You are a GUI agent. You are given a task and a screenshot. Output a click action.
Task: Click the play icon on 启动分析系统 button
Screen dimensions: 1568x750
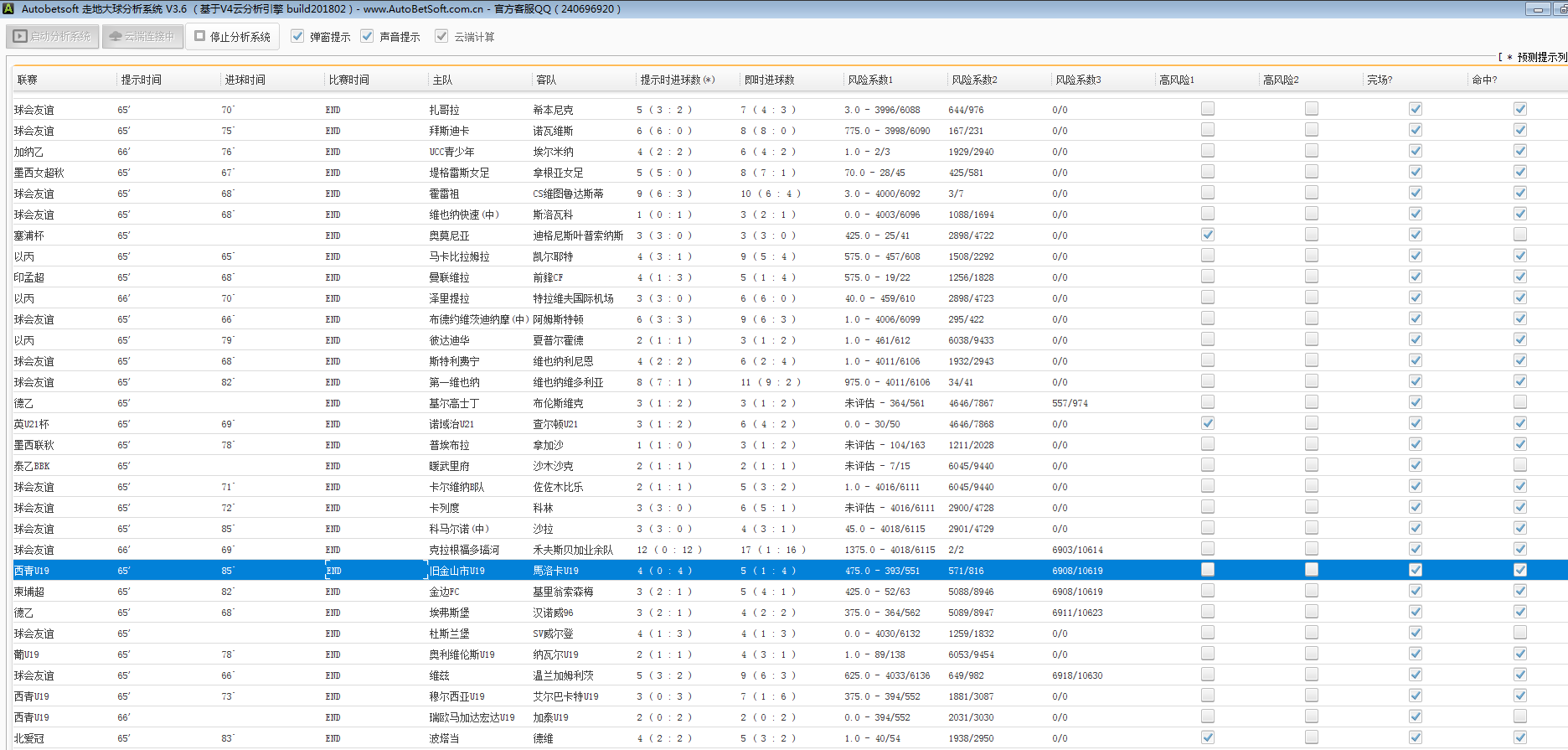[19, 37]
